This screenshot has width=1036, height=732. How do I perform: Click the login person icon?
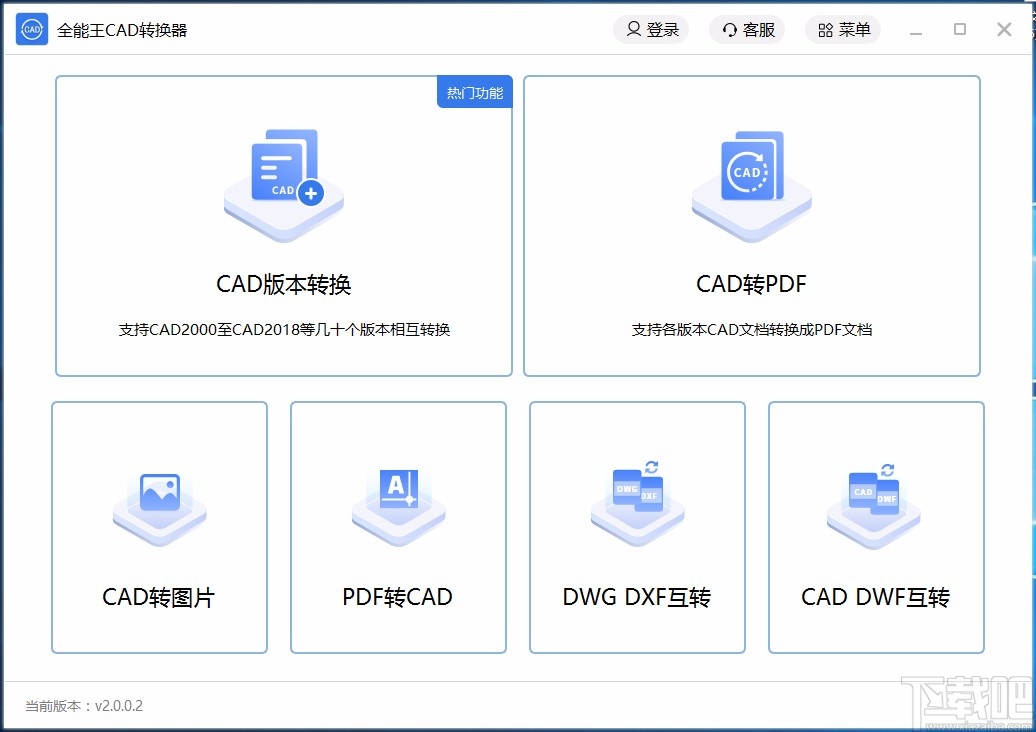[x=632, y=30]
